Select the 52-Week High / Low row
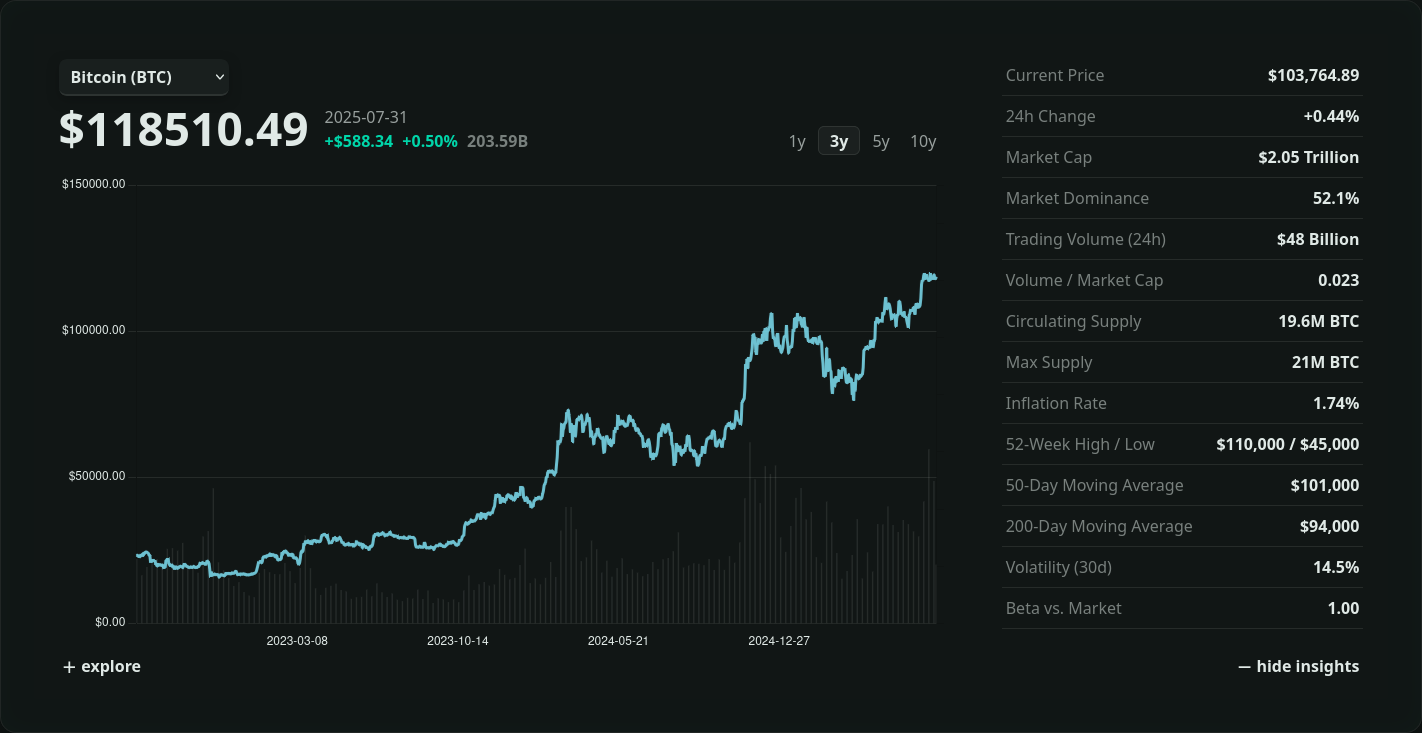This screenshot has height=733, width=1422. [1182, 444]
